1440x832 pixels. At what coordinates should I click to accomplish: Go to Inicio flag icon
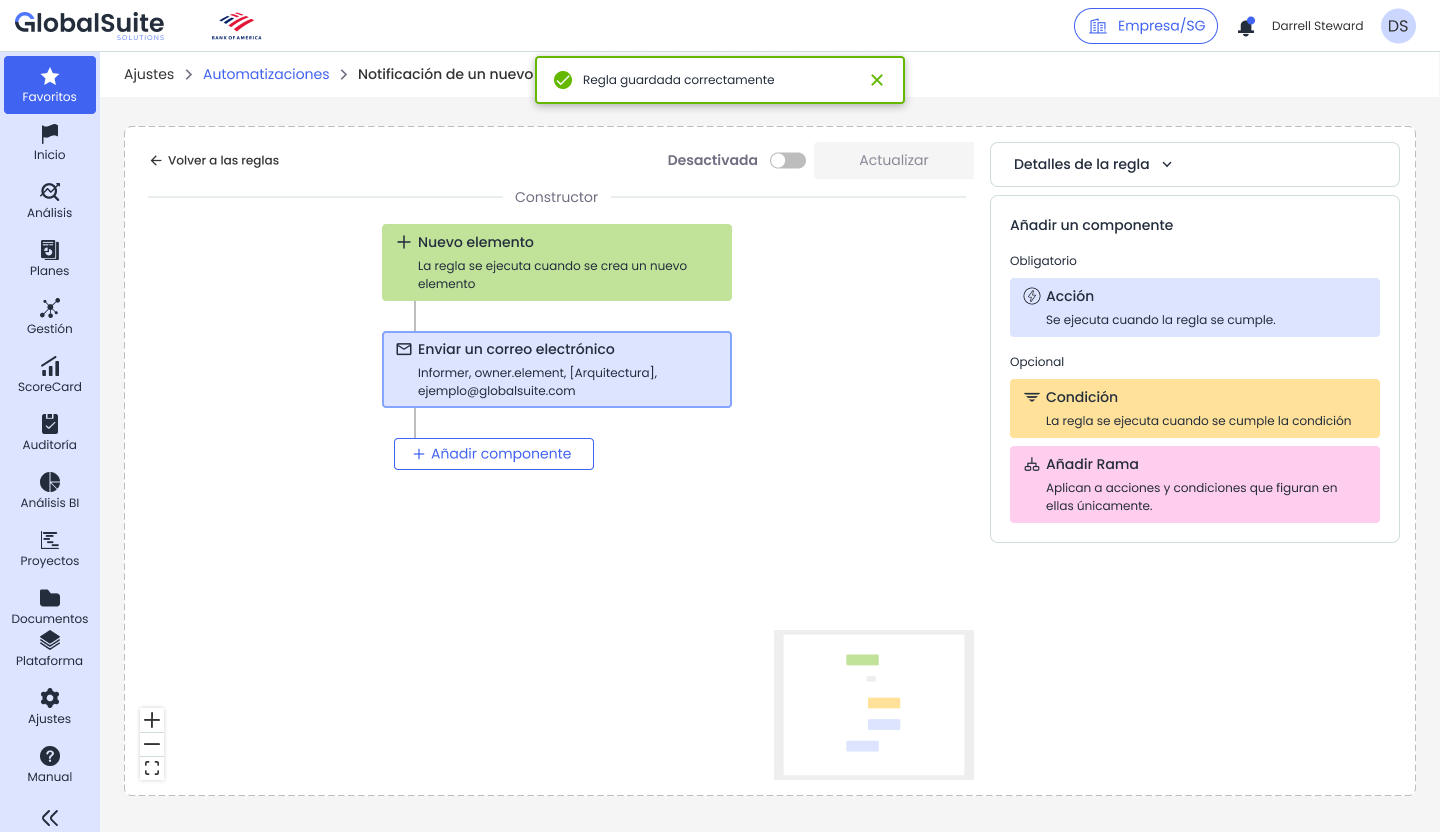(50, 133)
